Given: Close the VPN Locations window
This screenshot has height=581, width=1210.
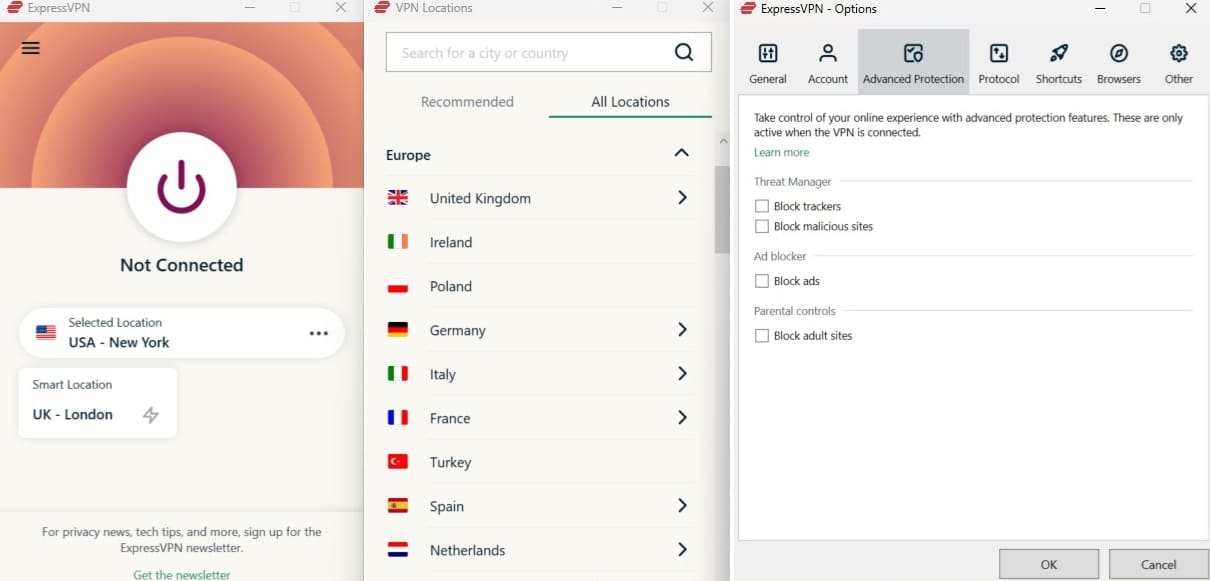Looking at the screenshot, I should click(x=708, y=8).
